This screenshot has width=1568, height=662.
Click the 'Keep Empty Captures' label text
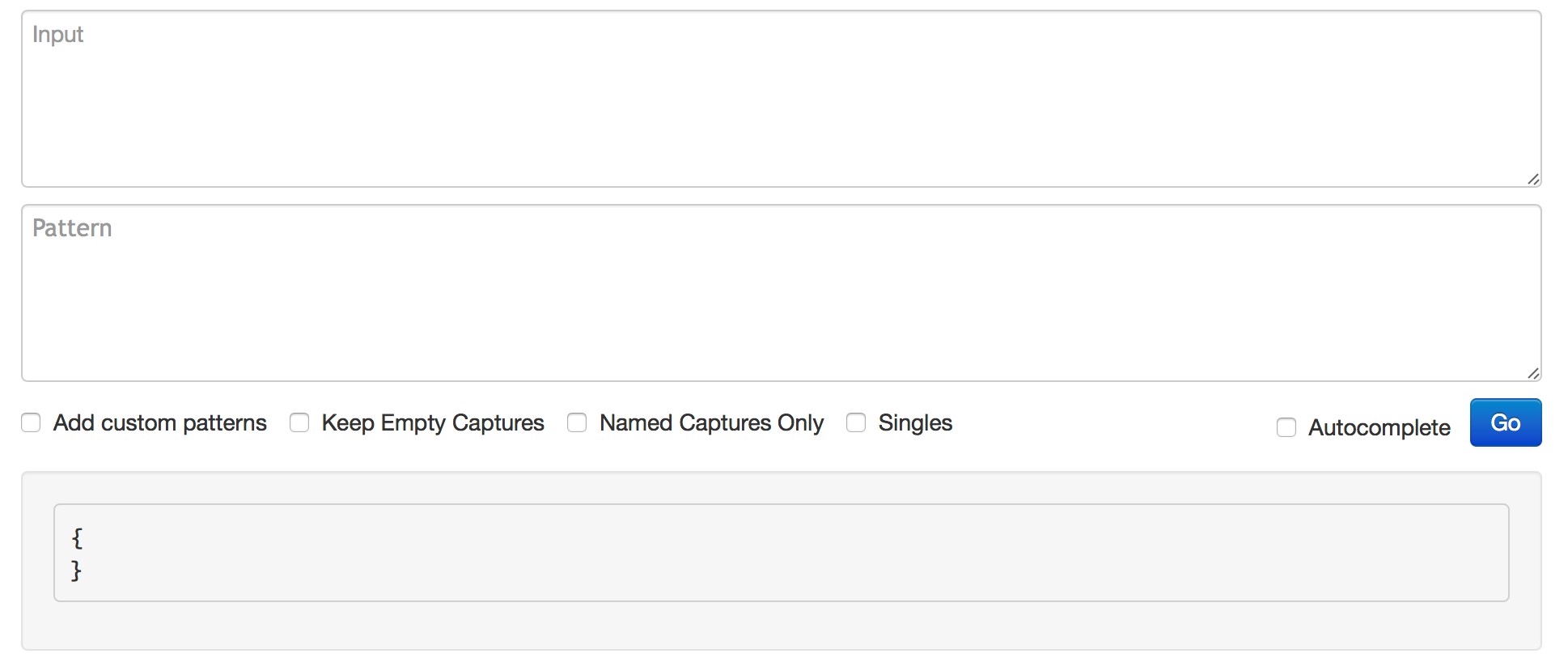[x=433, y=422]
